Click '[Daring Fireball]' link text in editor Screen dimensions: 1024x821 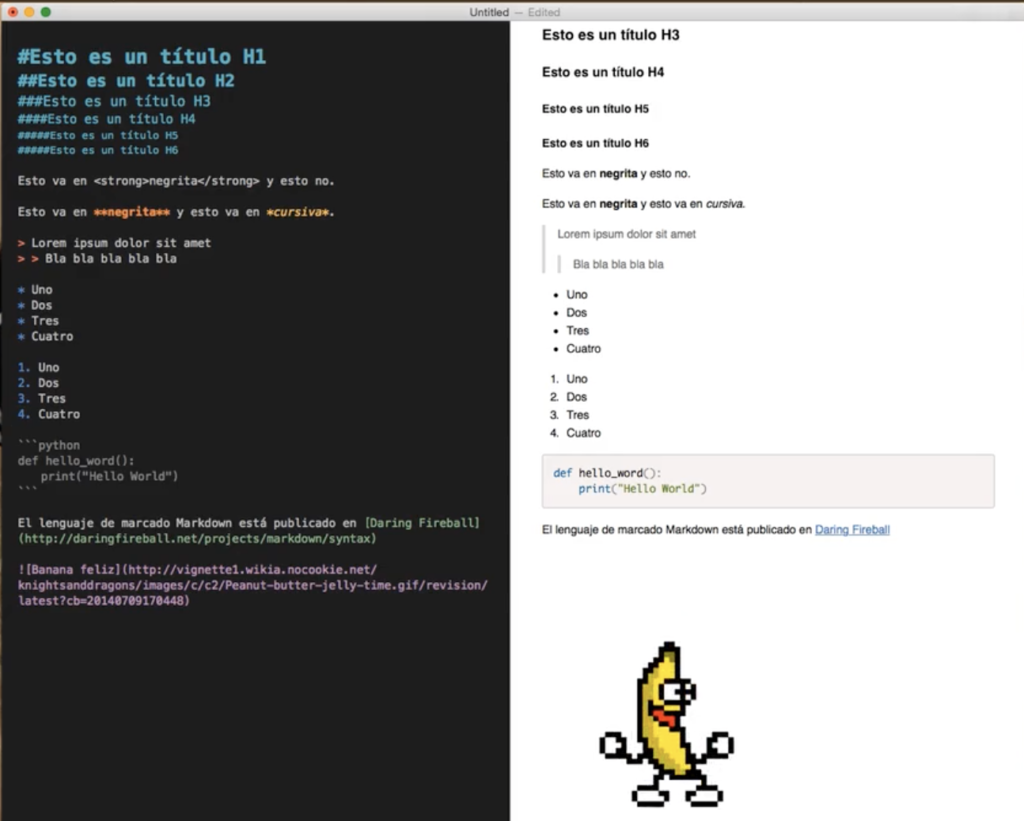422,523
